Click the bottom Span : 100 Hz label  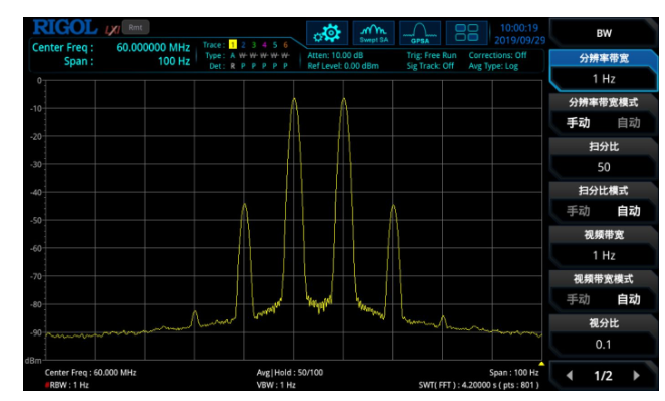pyautogui.click(x=514, y=373)
